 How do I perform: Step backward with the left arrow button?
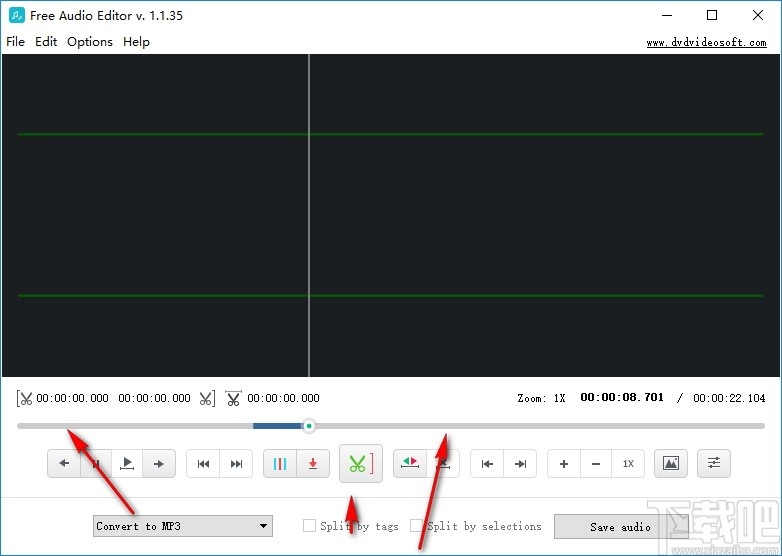pyautogui.click(x=64, y=464)
